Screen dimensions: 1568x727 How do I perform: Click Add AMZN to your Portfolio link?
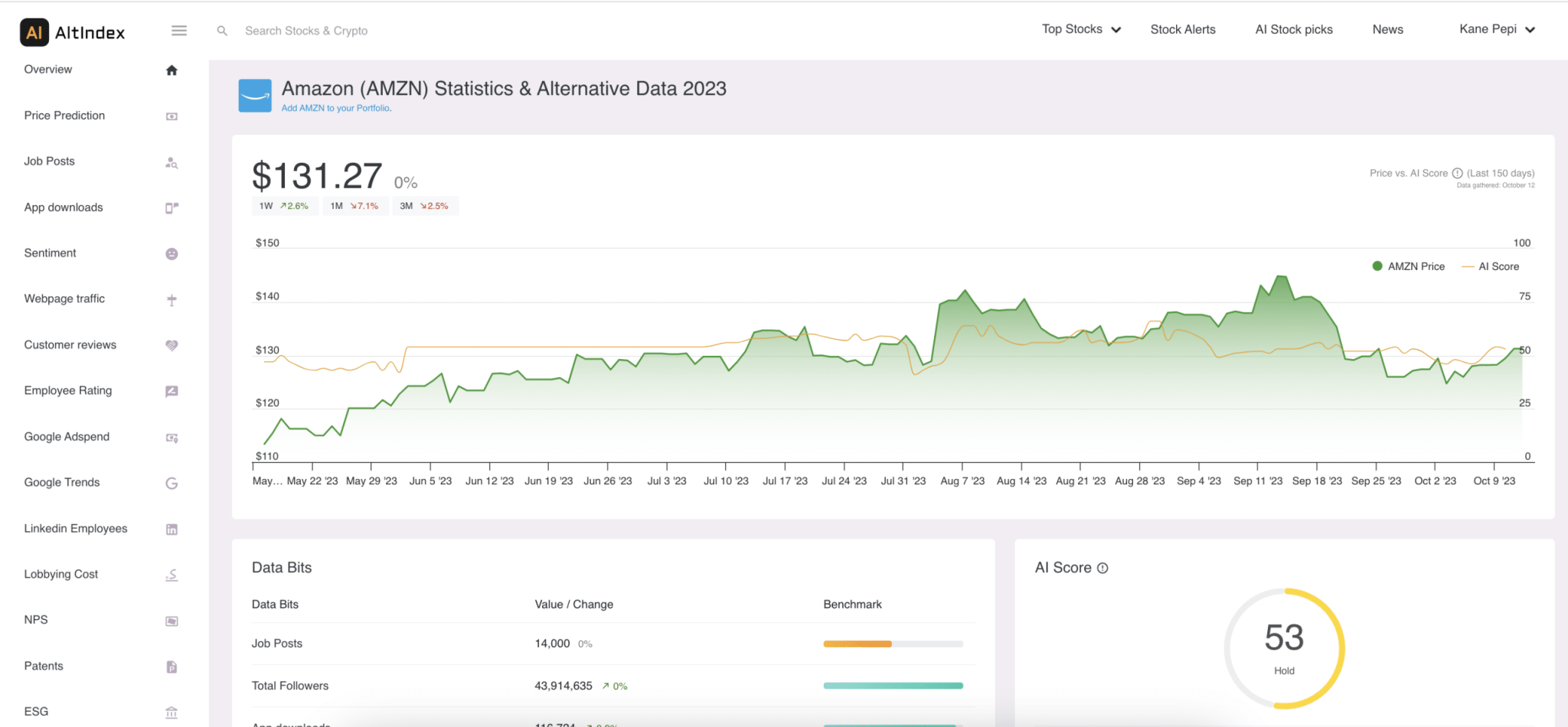(x=336, y=108)
